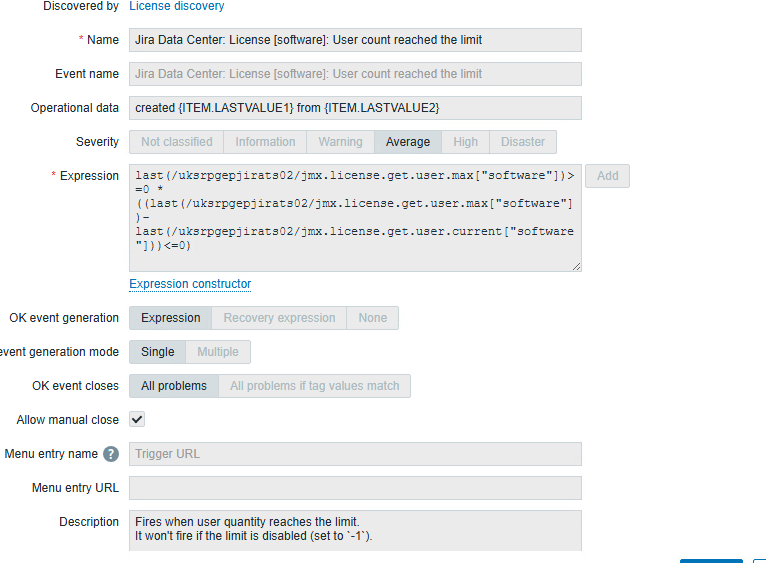
Task: Click the Menu entry URL field
Action: [x=355, y=488]
